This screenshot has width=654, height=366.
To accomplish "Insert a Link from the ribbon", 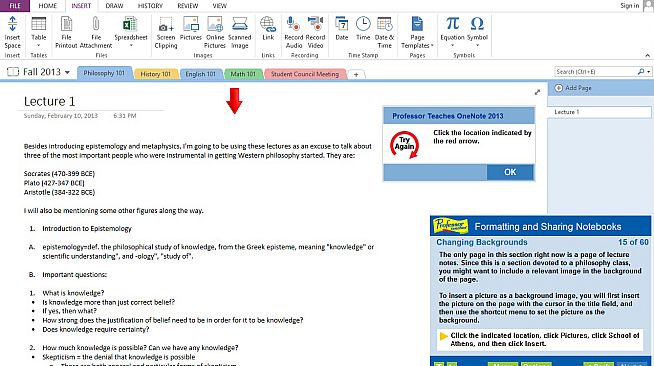I will pyautogui.click(x=268, y=29).
